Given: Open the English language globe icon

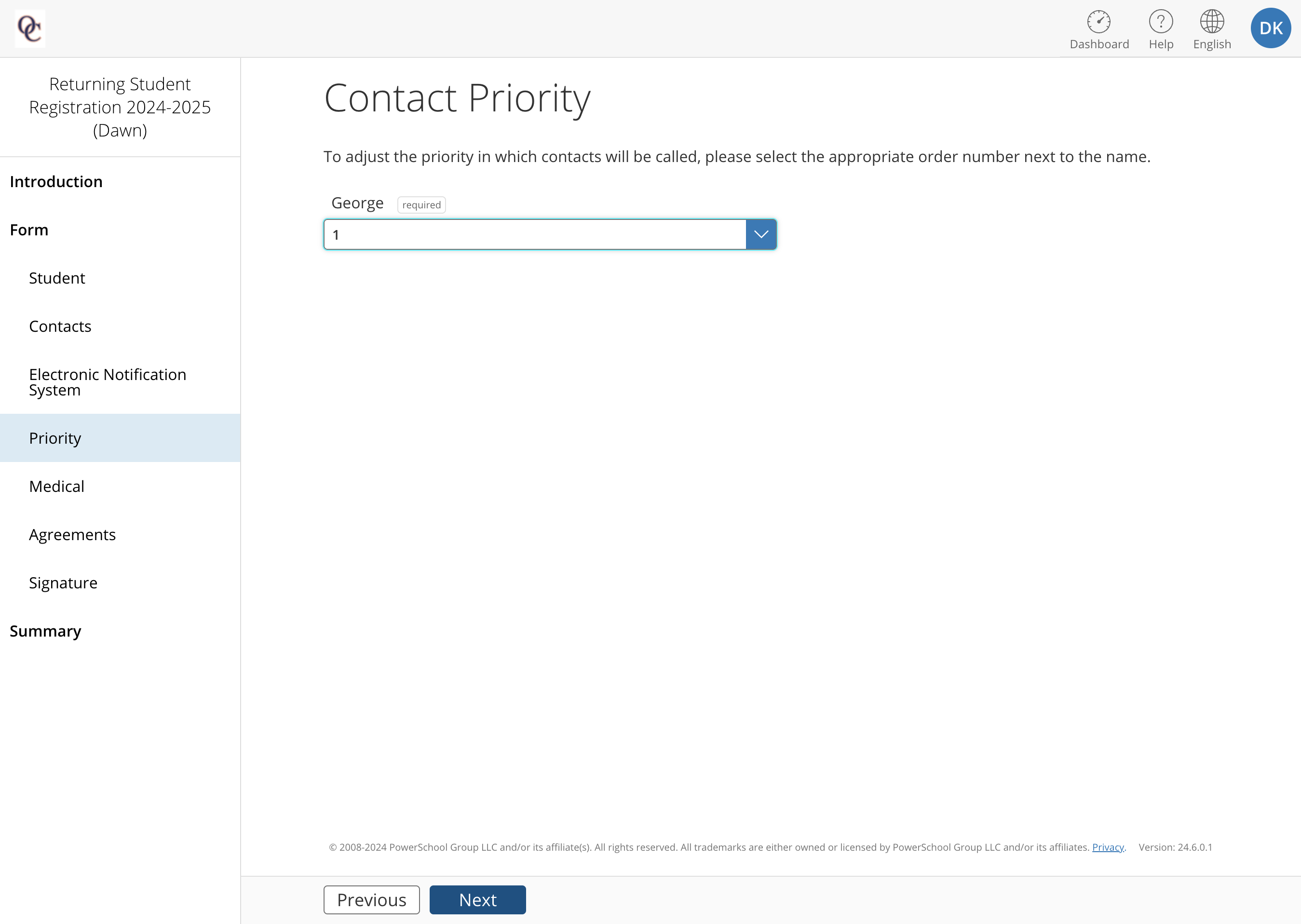Looking at the screenshot, I should click(1212, 22).
